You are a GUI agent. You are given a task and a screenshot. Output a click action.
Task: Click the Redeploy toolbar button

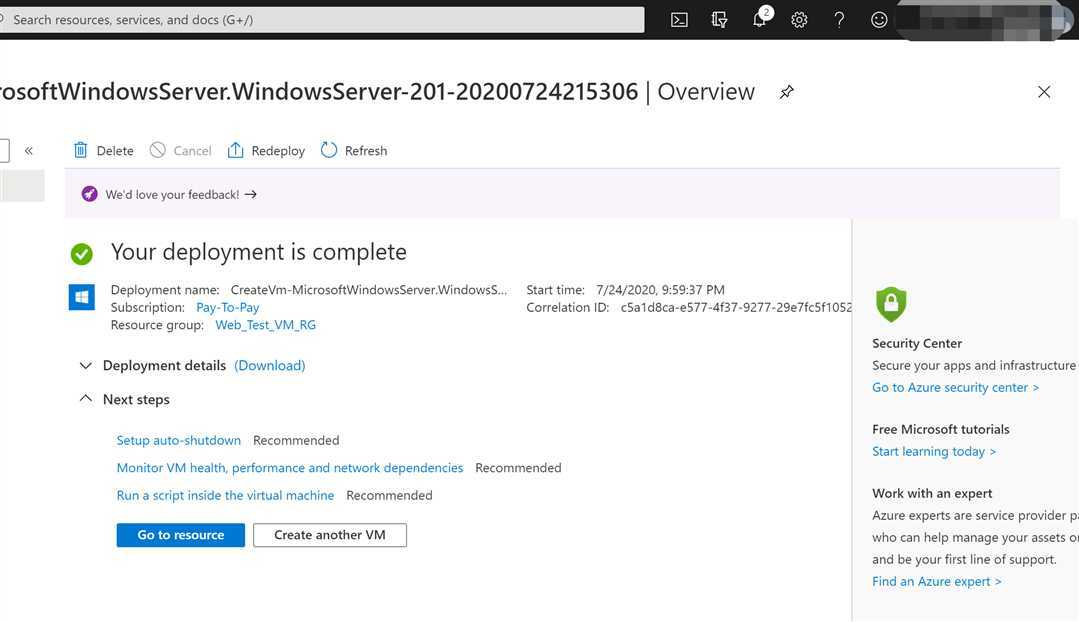(x=266, y=151)
